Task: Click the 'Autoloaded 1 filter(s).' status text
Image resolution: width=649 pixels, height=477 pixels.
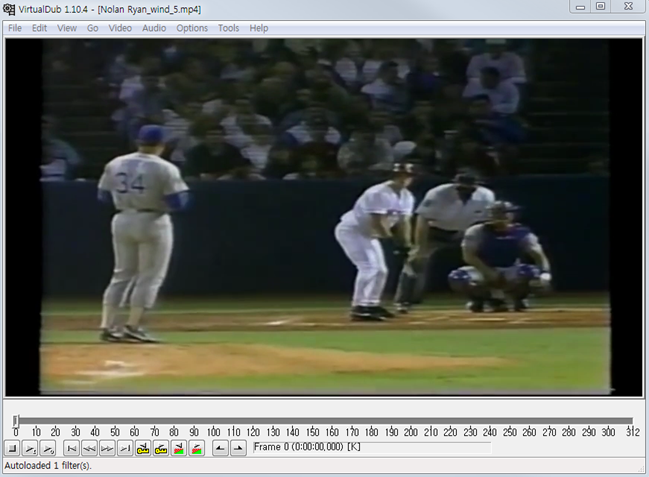Action: coord(48,466)
